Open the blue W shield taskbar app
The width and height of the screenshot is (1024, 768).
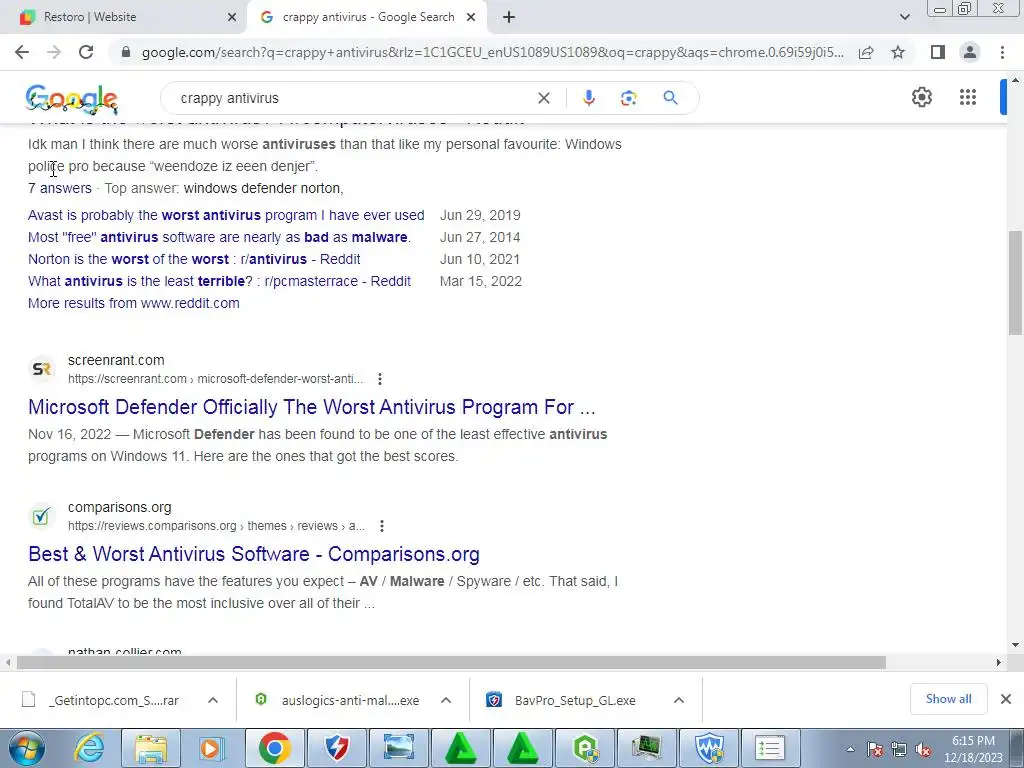click(x=709, y=748)
